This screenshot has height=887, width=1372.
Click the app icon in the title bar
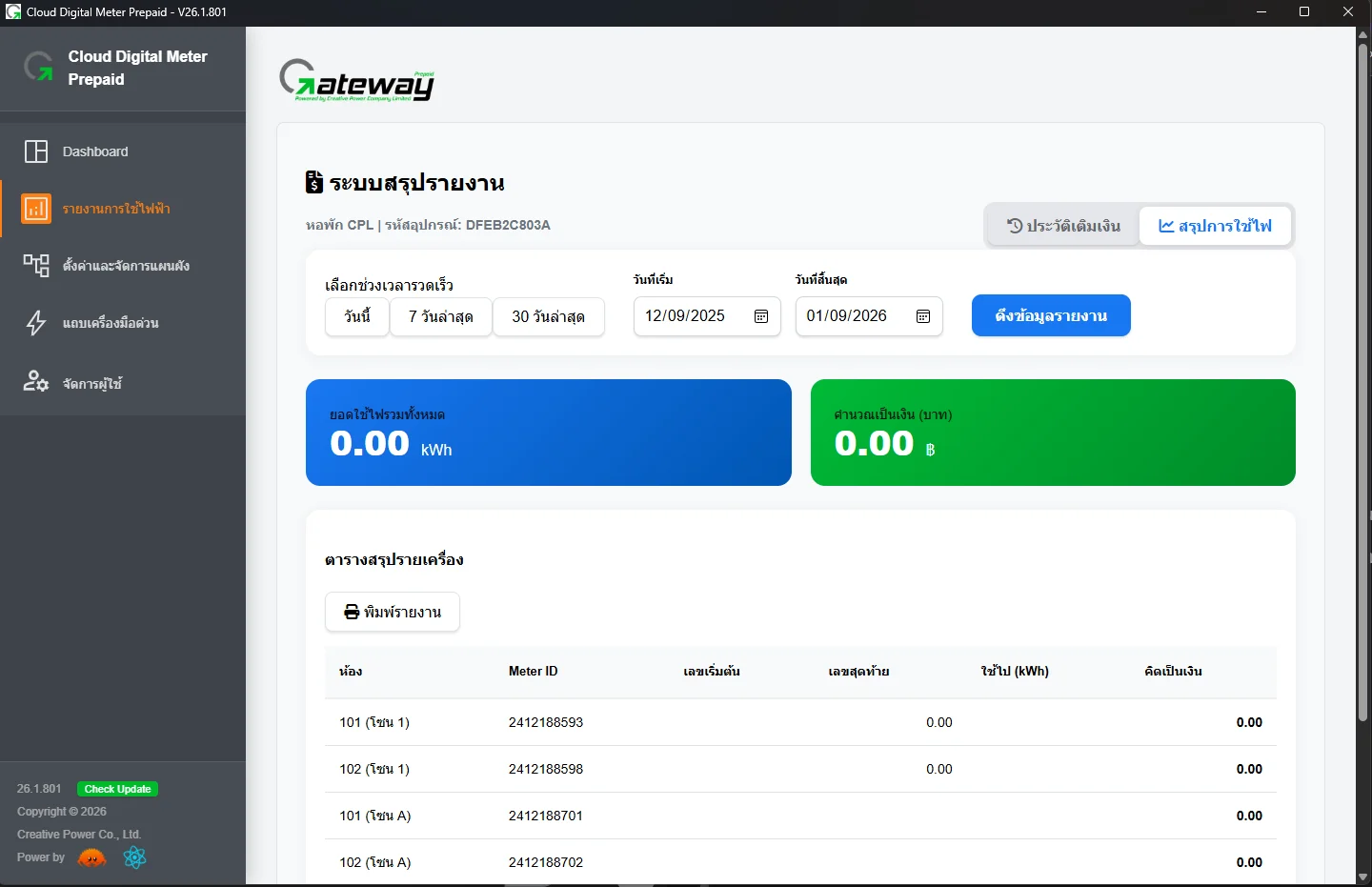[13, 12]
